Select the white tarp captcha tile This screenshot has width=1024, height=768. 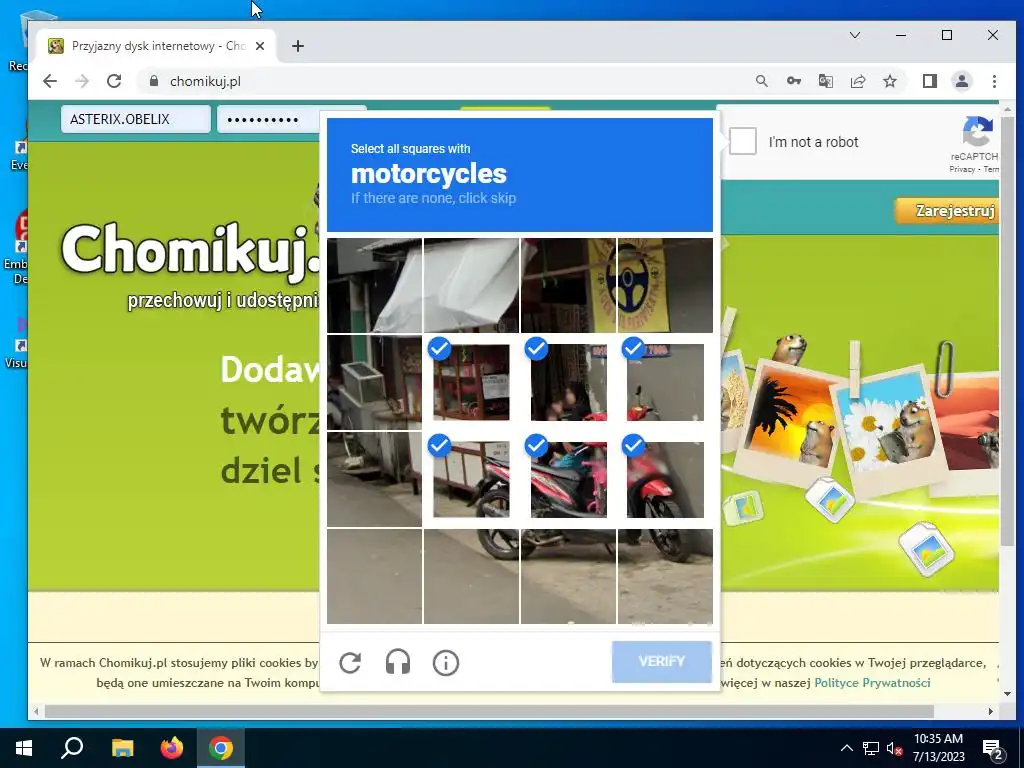(471, 285)
